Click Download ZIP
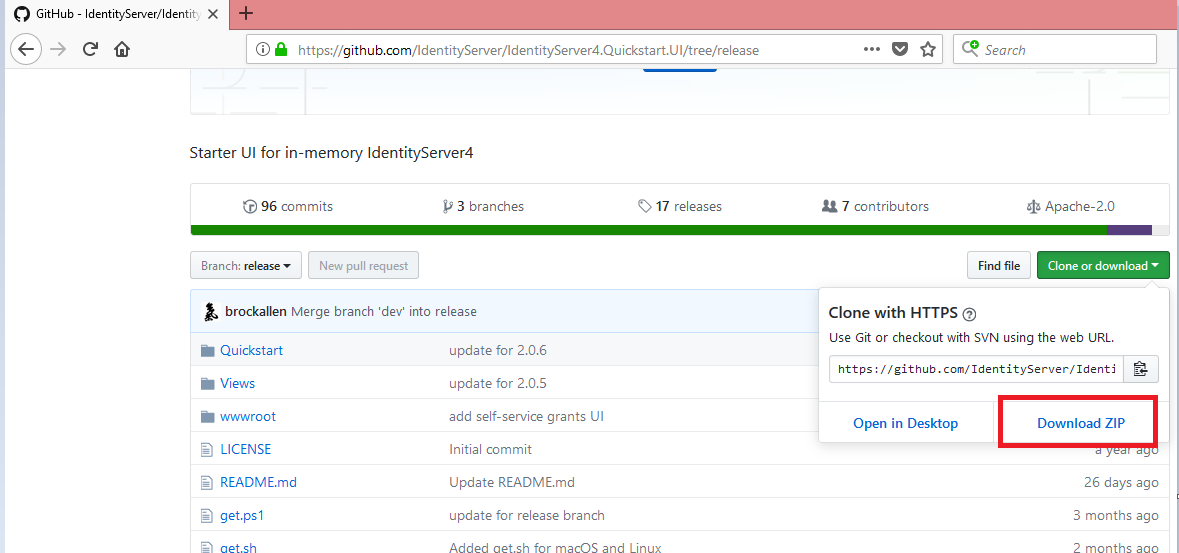The image size is (1179, 553). [1080, 424]
